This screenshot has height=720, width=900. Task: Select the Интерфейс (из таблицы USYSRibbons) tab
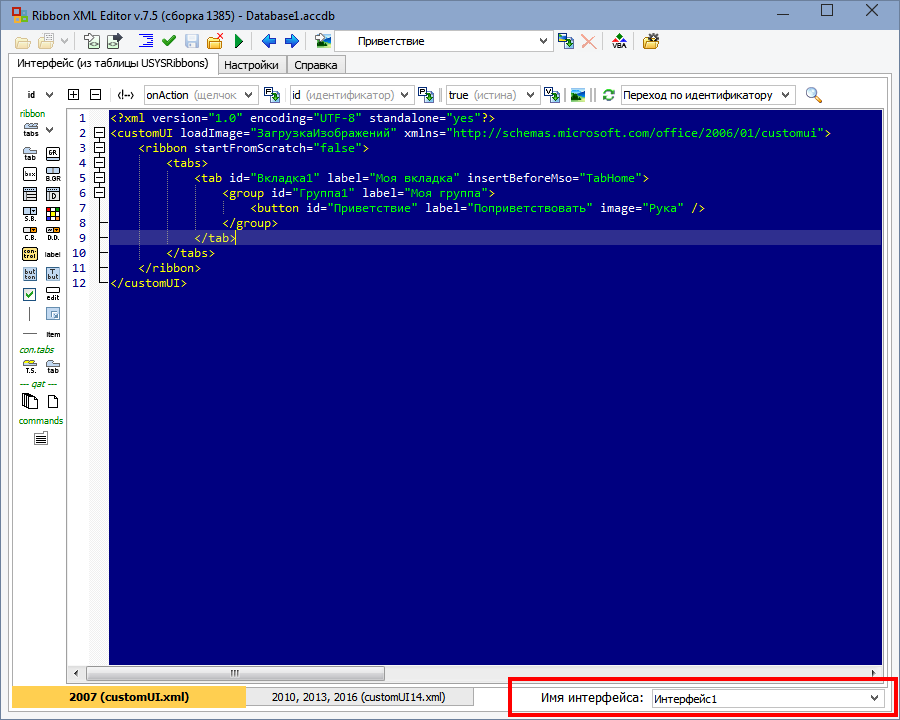click(x=113, y=63)
